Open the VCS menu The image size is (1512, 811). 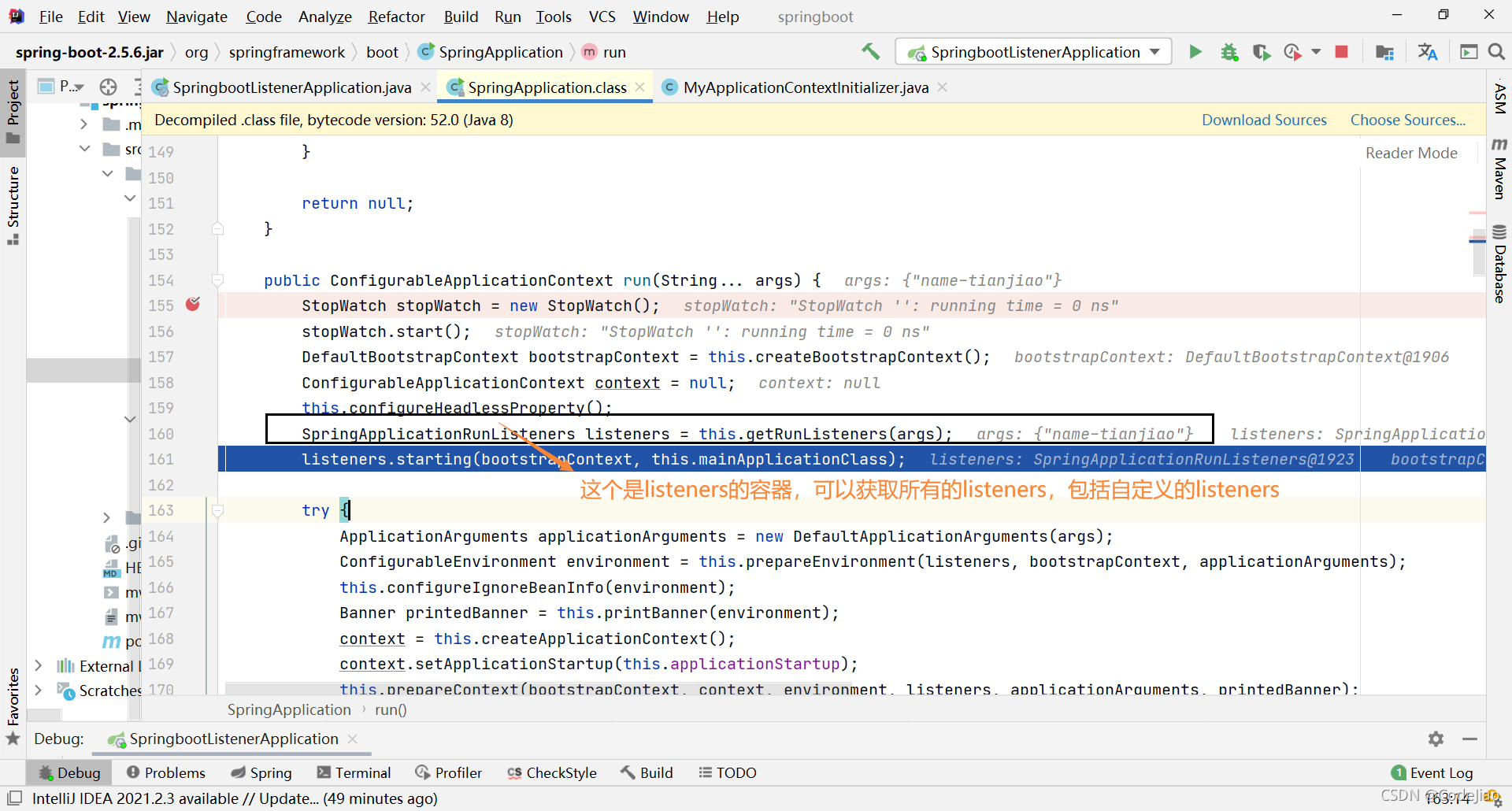coord(602,17)
